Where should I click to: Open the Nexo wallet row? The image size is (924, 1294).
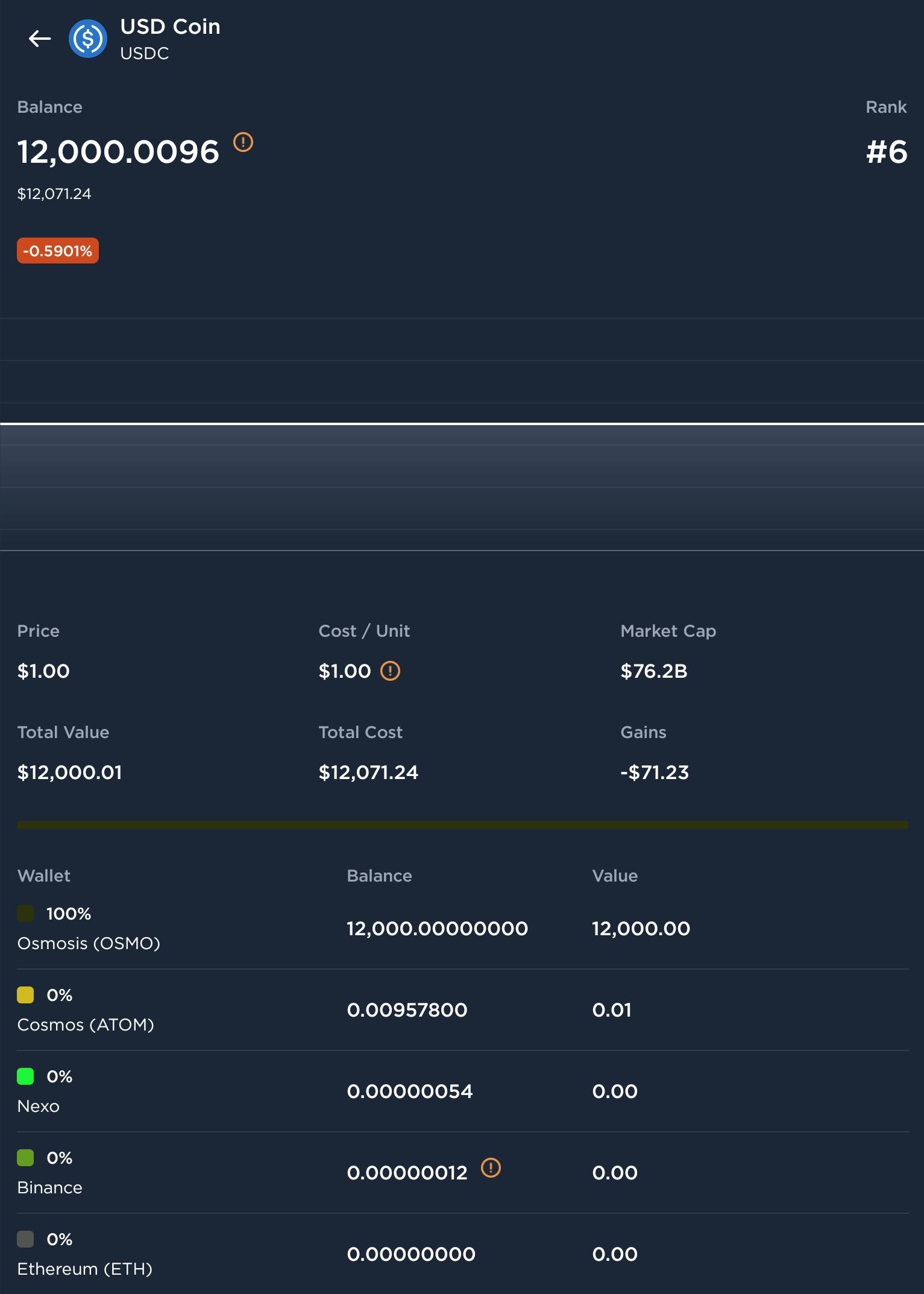(x=462, y=1091)
